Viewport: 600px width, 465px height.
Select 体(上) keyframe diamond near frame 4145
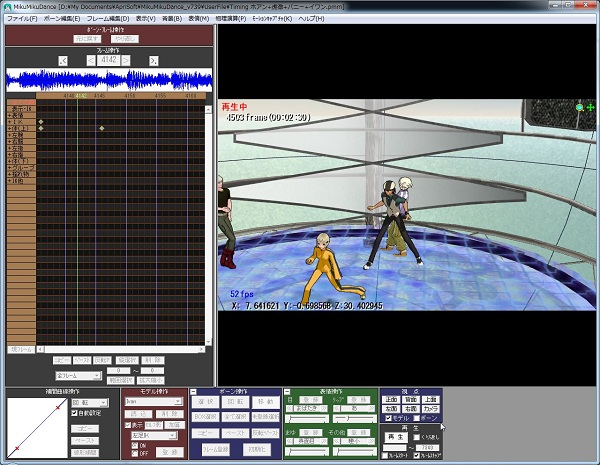point(102,128)
